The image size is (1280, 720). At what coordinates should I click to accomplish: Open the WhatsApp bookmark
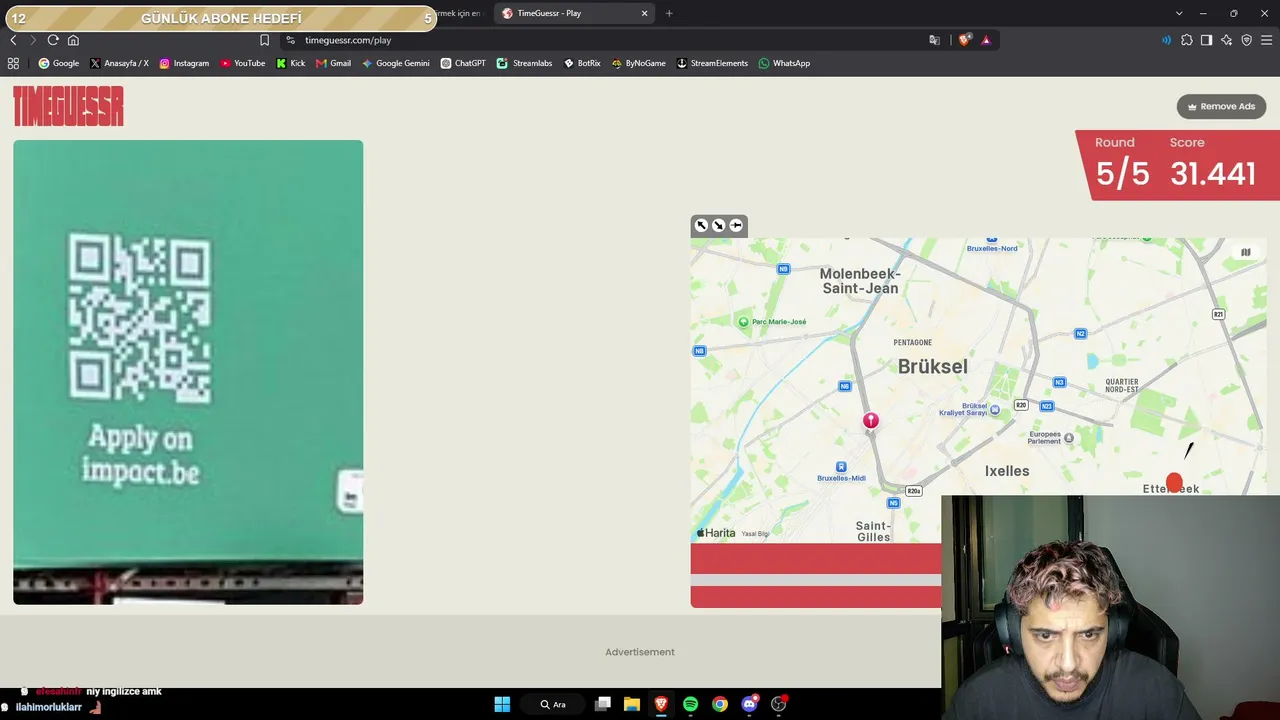(784, 63)
